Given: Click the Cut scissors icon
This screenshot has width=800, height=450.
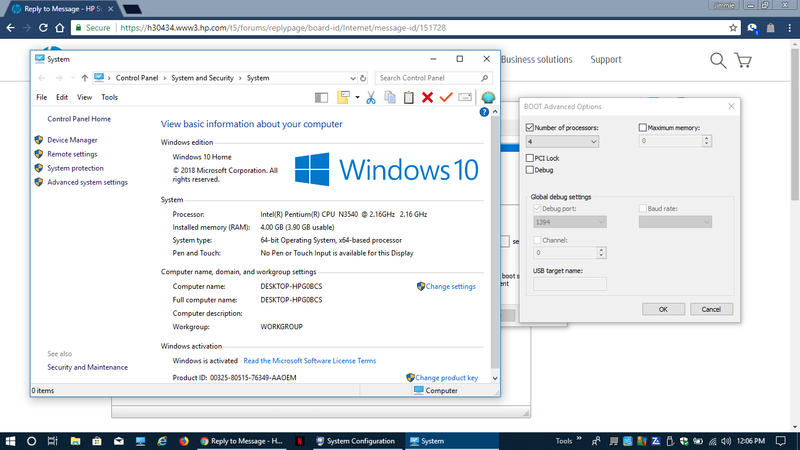Looking at the screenshot, I should click(371, 97).
